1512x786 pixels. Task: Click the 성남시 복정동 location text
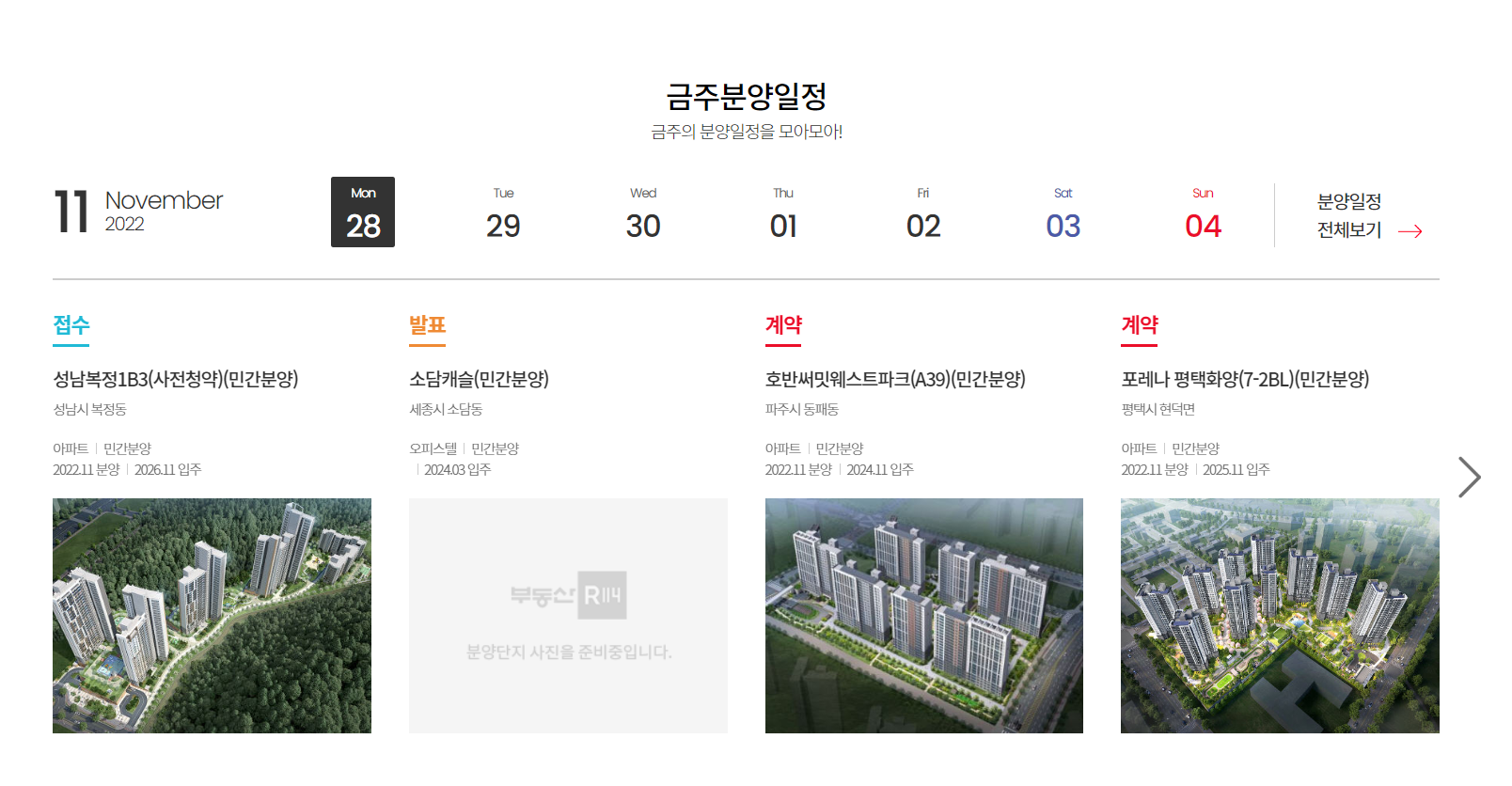[89, 409]
